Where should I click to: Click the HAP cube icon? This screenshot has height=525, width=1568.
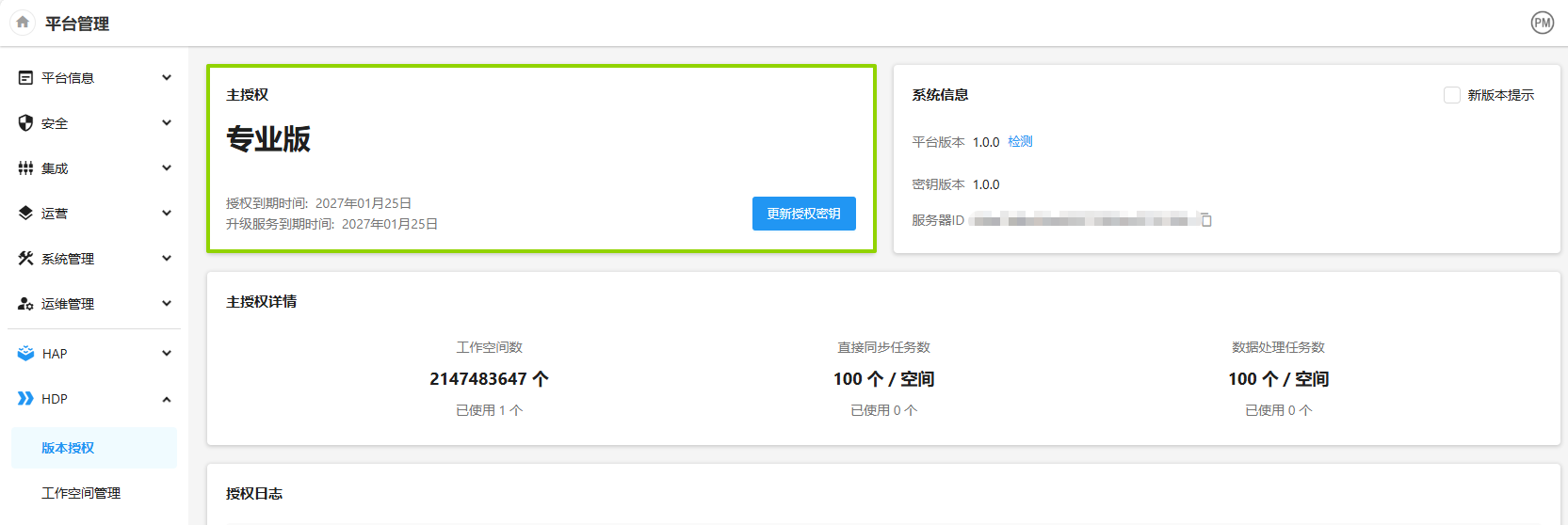coord(25,354)
